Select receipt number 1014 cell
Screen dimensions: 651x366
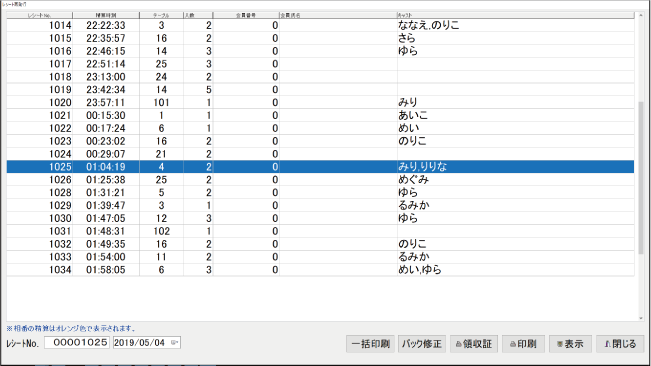point(39,25)
